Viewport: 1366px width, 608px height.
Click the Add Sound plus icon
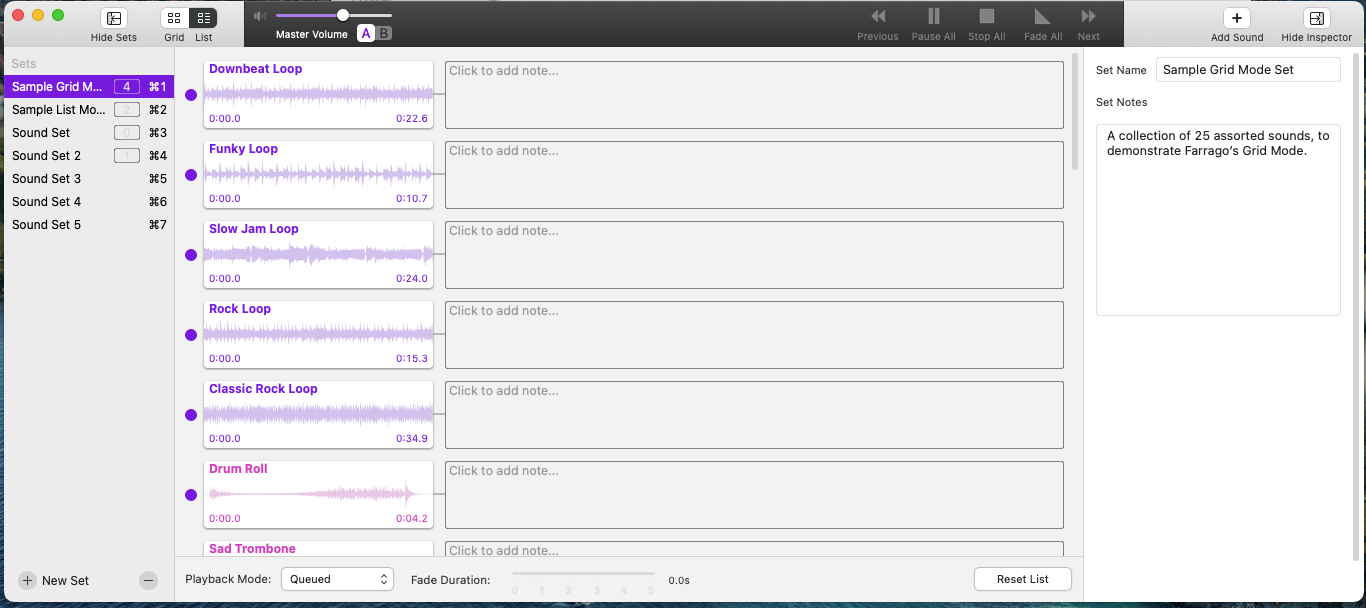[x=1236, y=18]
